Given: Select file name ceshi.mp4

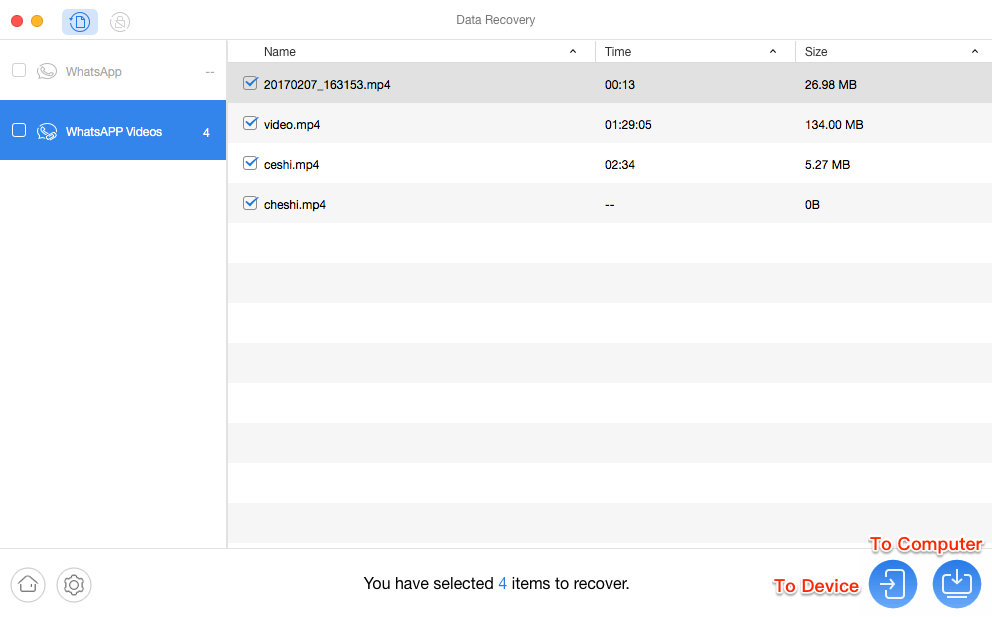Looking at the screenshot, I should (x=291, y=165).
